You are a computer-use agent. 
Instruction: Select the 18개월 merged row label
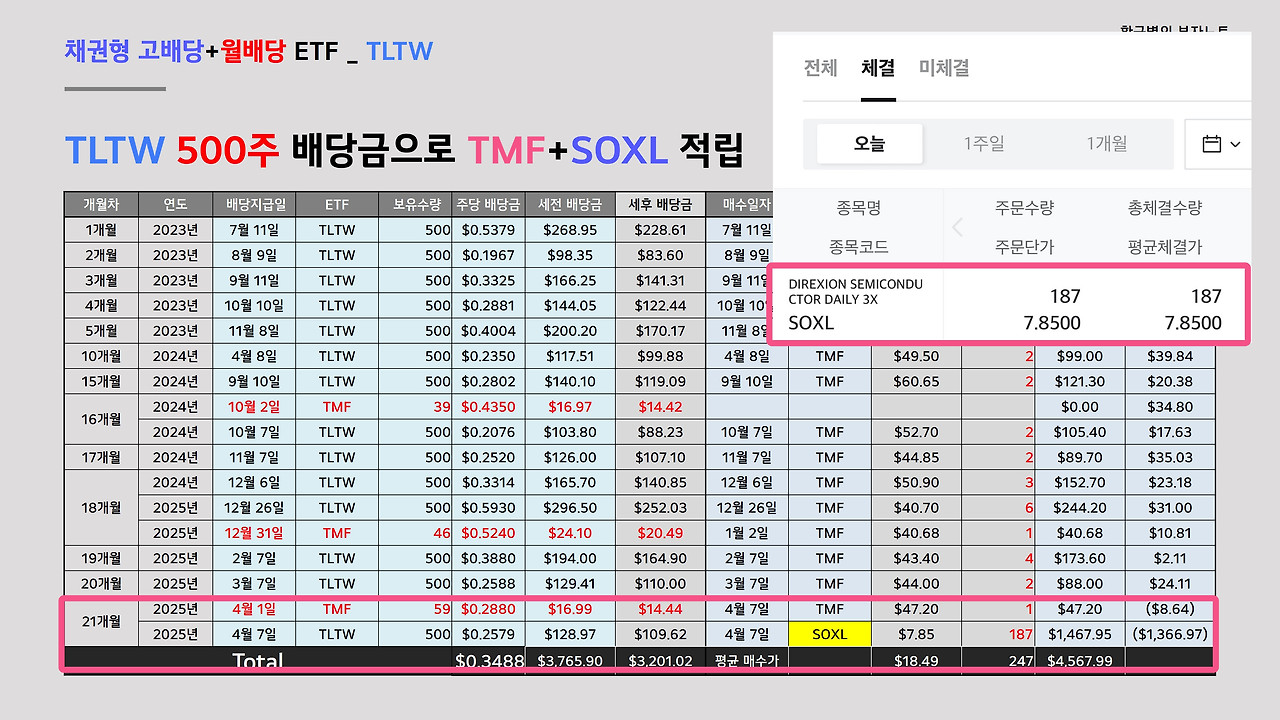101,507
